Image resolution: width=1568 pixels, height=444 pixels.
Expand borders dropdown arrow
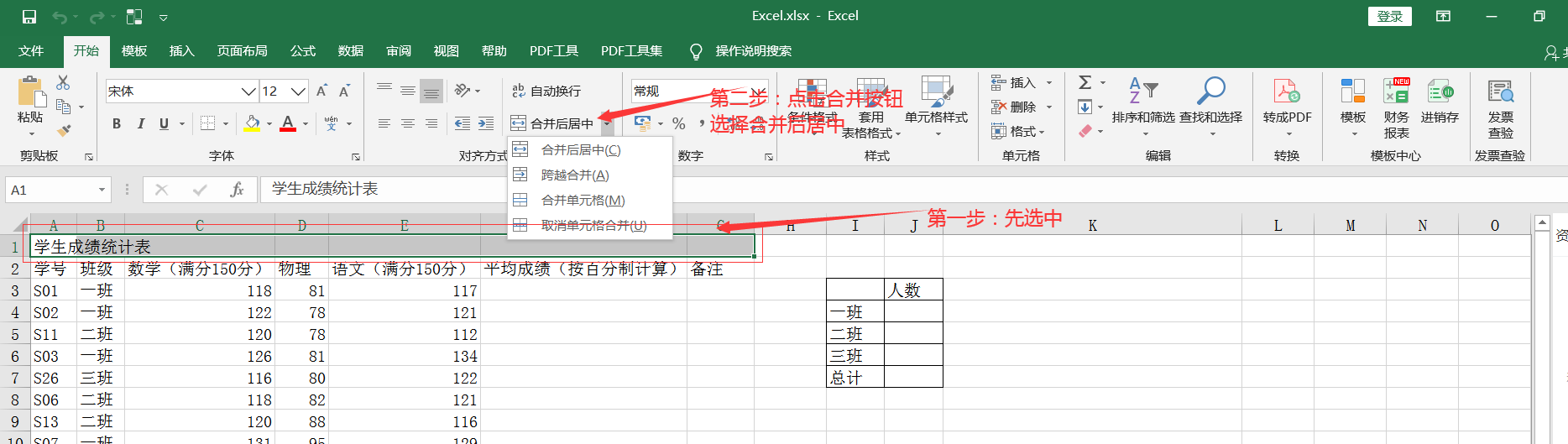(226, 123)
